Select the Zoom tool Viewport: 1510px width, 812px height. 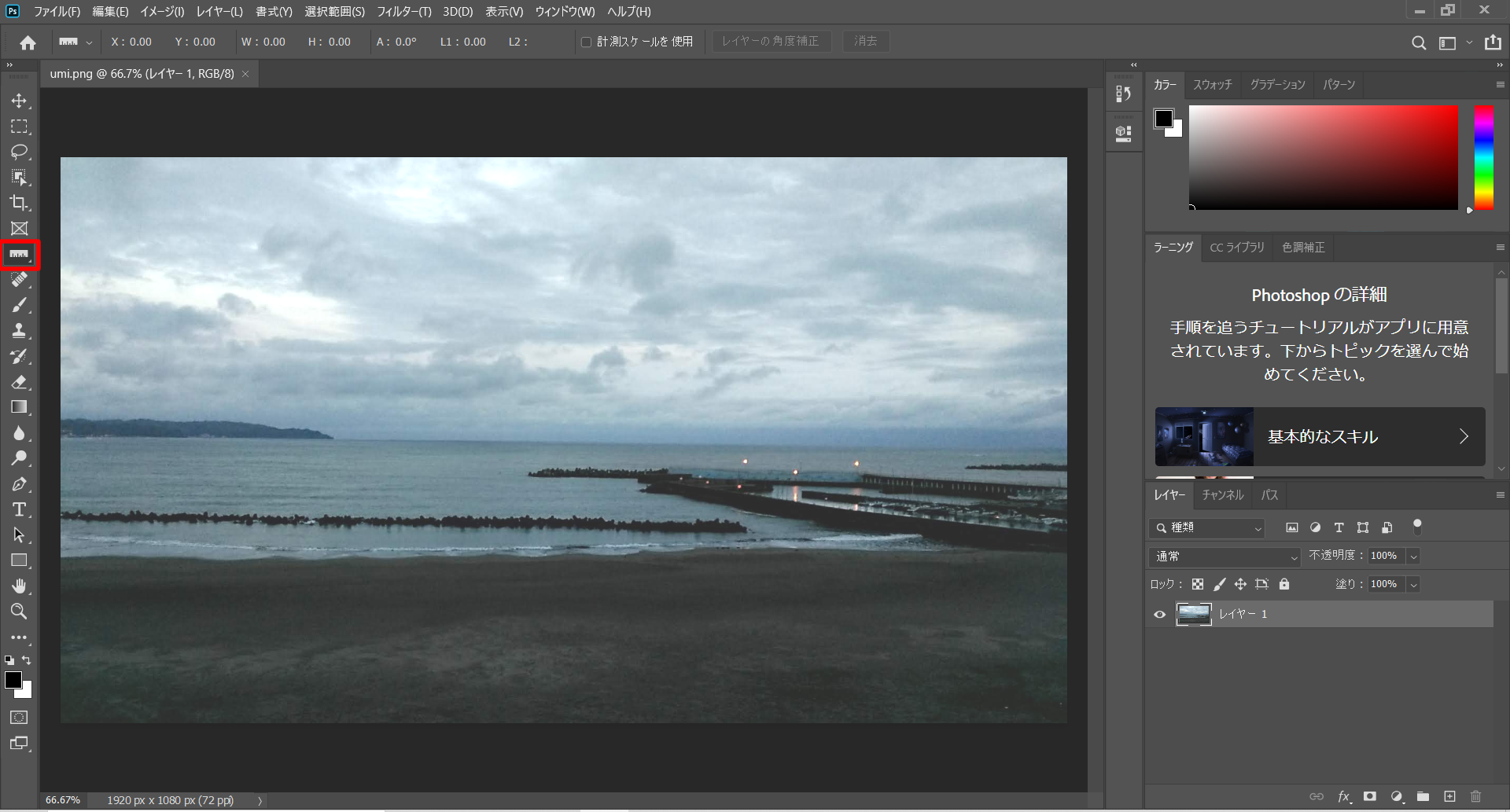20,612
